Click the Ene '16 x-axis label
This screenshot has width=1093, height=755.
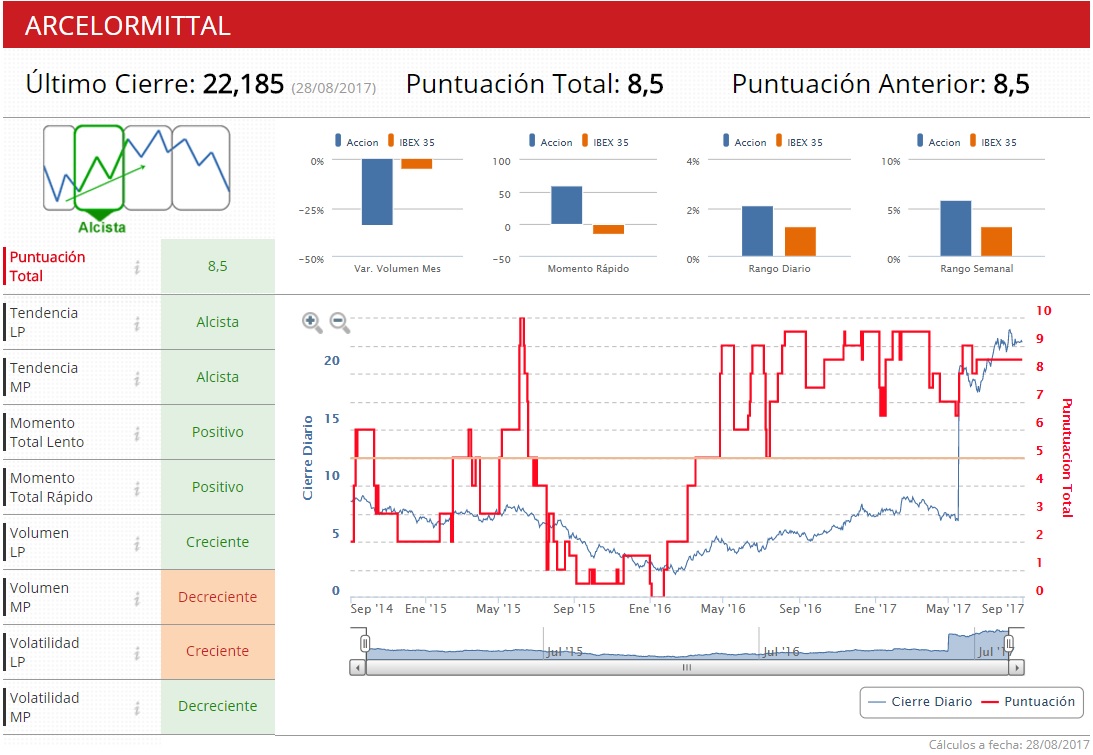(650, 609)
